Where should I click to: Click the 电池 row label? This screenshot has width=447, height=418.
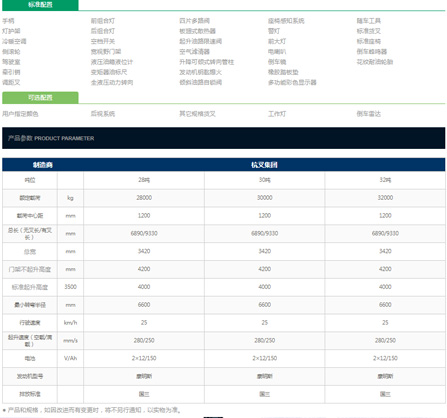click(30, 358)
